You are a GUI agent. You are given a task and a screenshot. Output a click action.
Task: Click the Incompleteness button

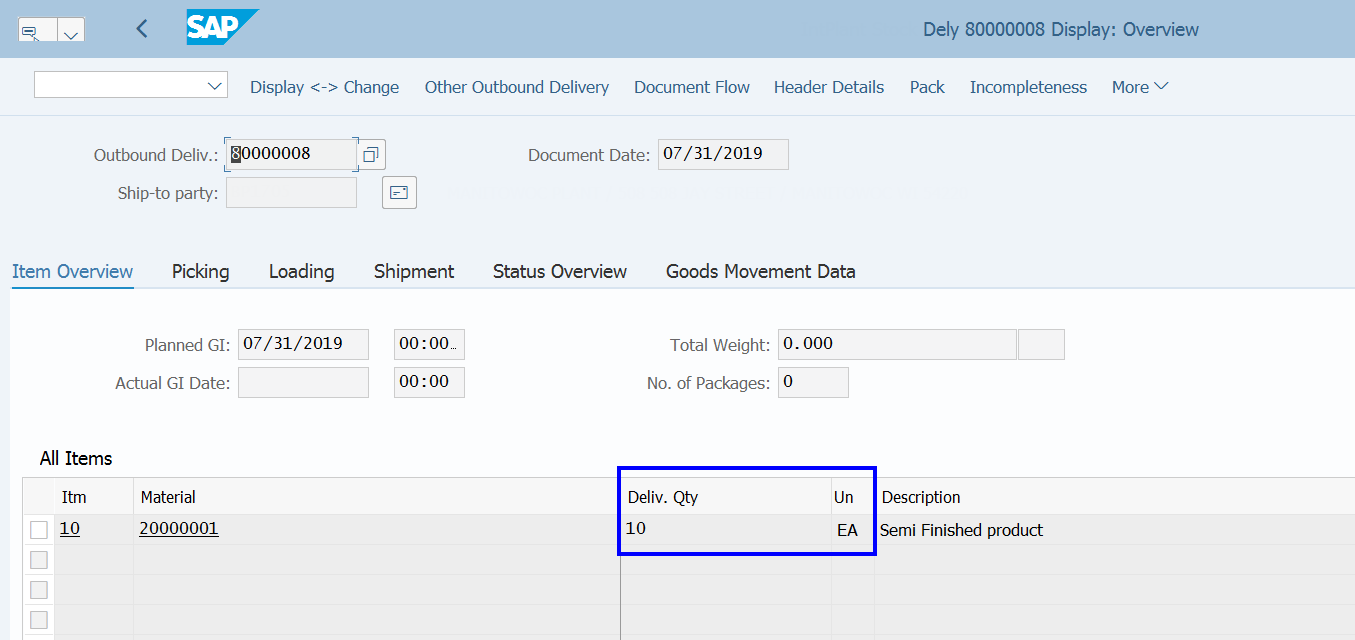click(1028, 87)
